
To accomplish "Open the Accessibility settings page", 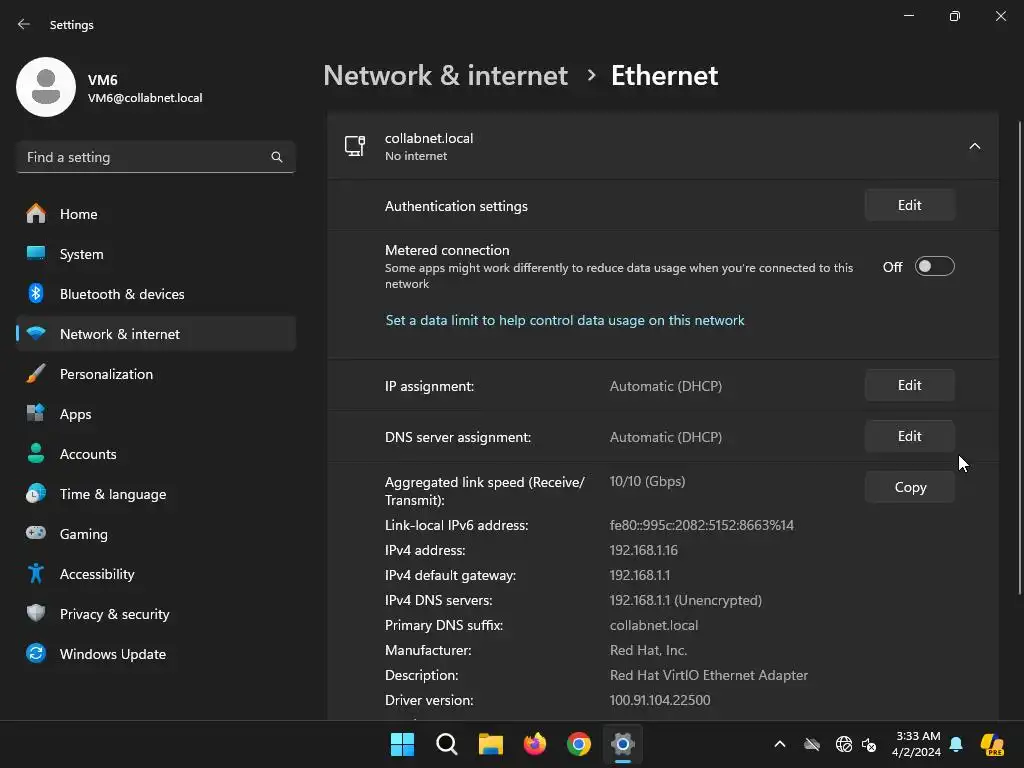I will pos(97,574).
